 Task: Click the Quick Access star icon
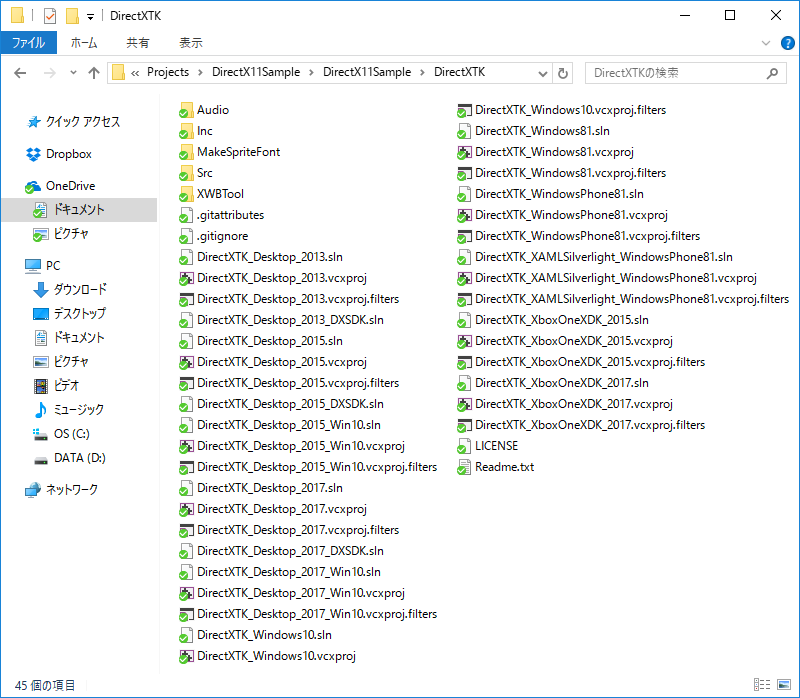pos(34,122)
